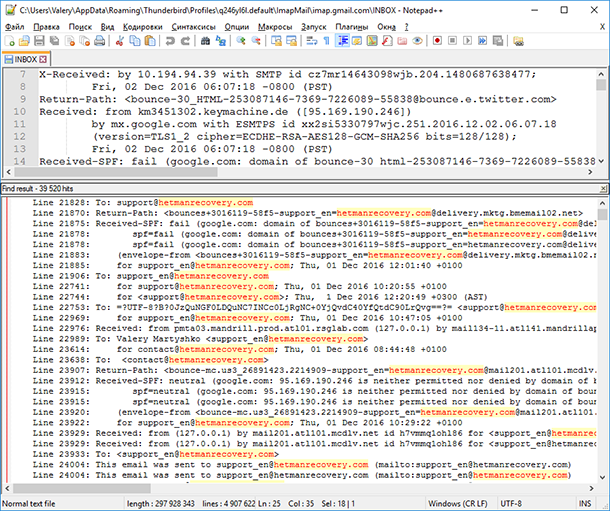Viewport: 610px width, 511px height.
Task: Open the Окна menu
Action: [386, 27]
